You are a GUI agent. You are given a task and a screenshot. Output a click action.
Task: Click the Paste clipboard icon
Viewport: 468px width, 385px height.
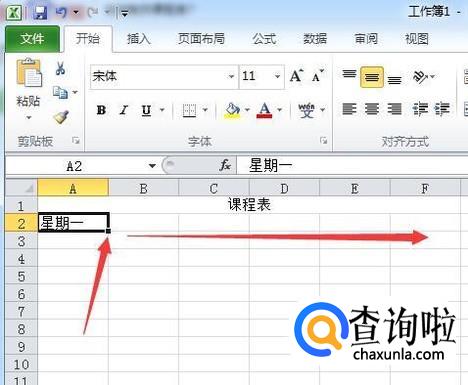click(29, 72)
